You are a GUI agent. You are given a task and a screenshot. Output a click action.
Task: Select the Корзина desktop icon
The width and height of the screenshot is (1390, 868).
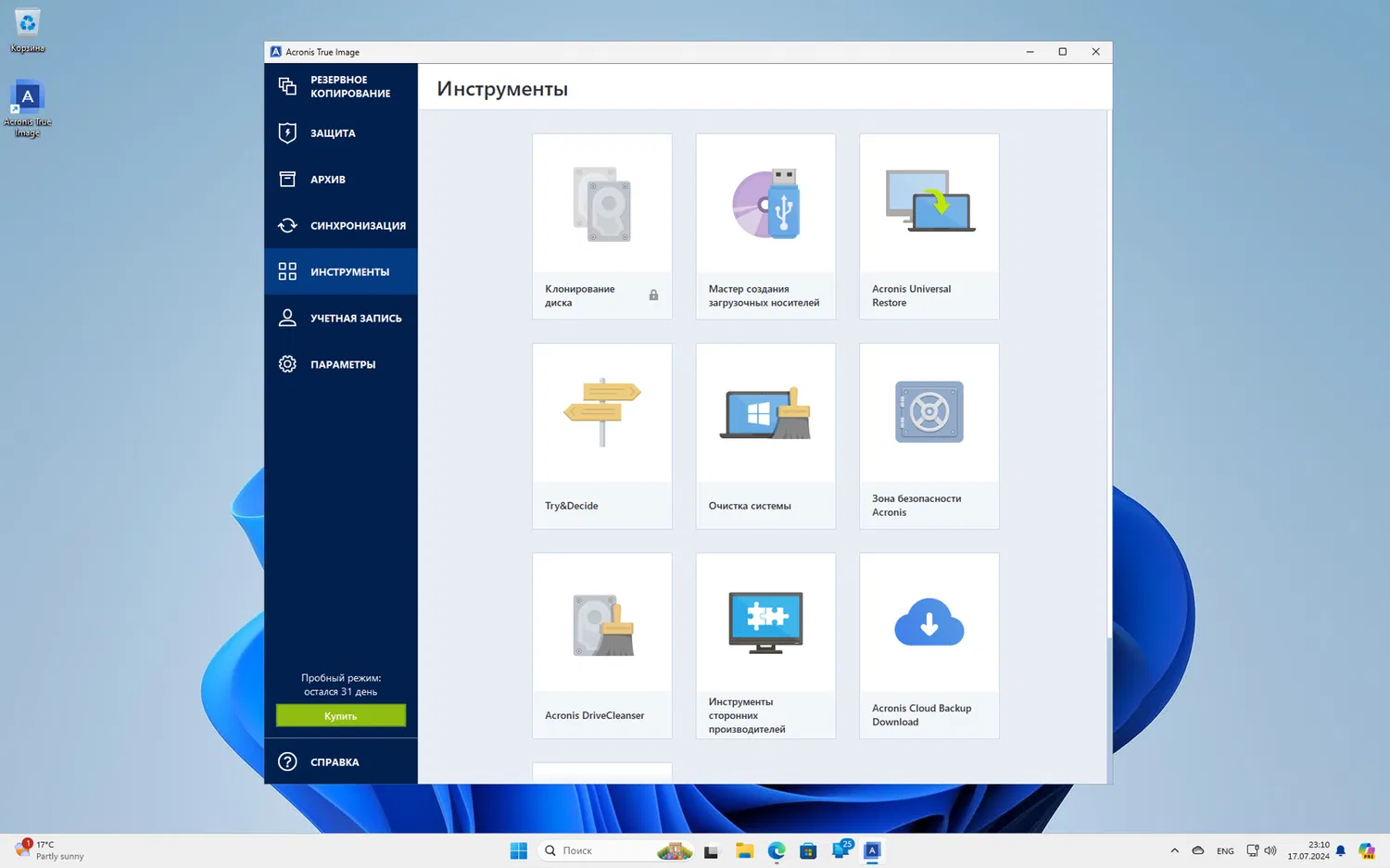[x=28, y=31]
